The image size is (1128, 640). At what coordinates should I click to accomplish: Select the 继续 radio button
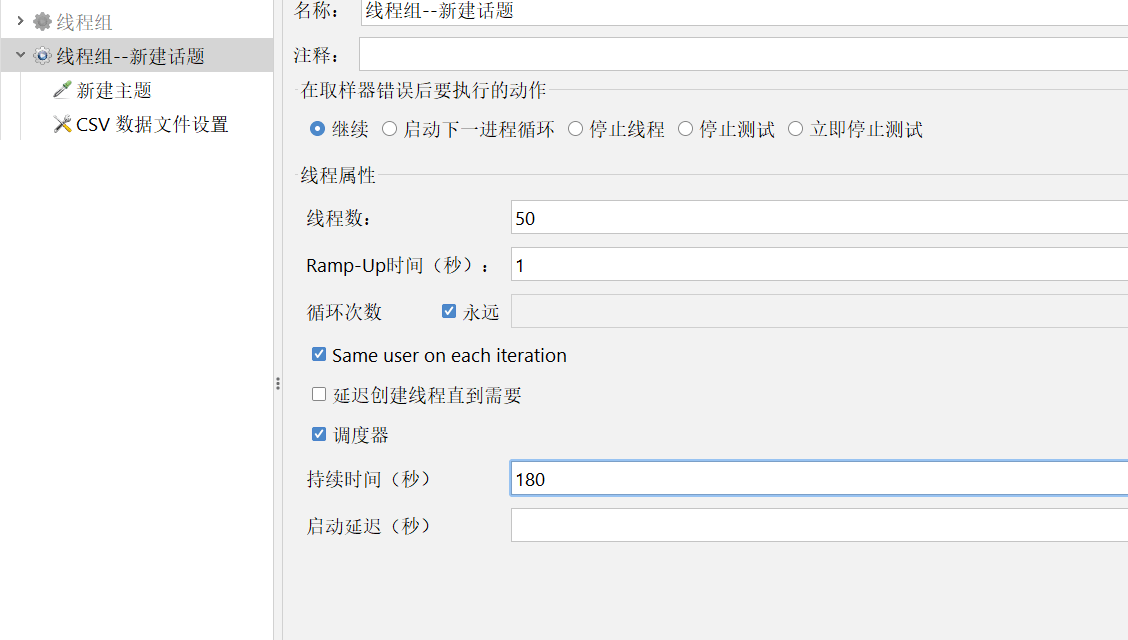pos(317,128)
